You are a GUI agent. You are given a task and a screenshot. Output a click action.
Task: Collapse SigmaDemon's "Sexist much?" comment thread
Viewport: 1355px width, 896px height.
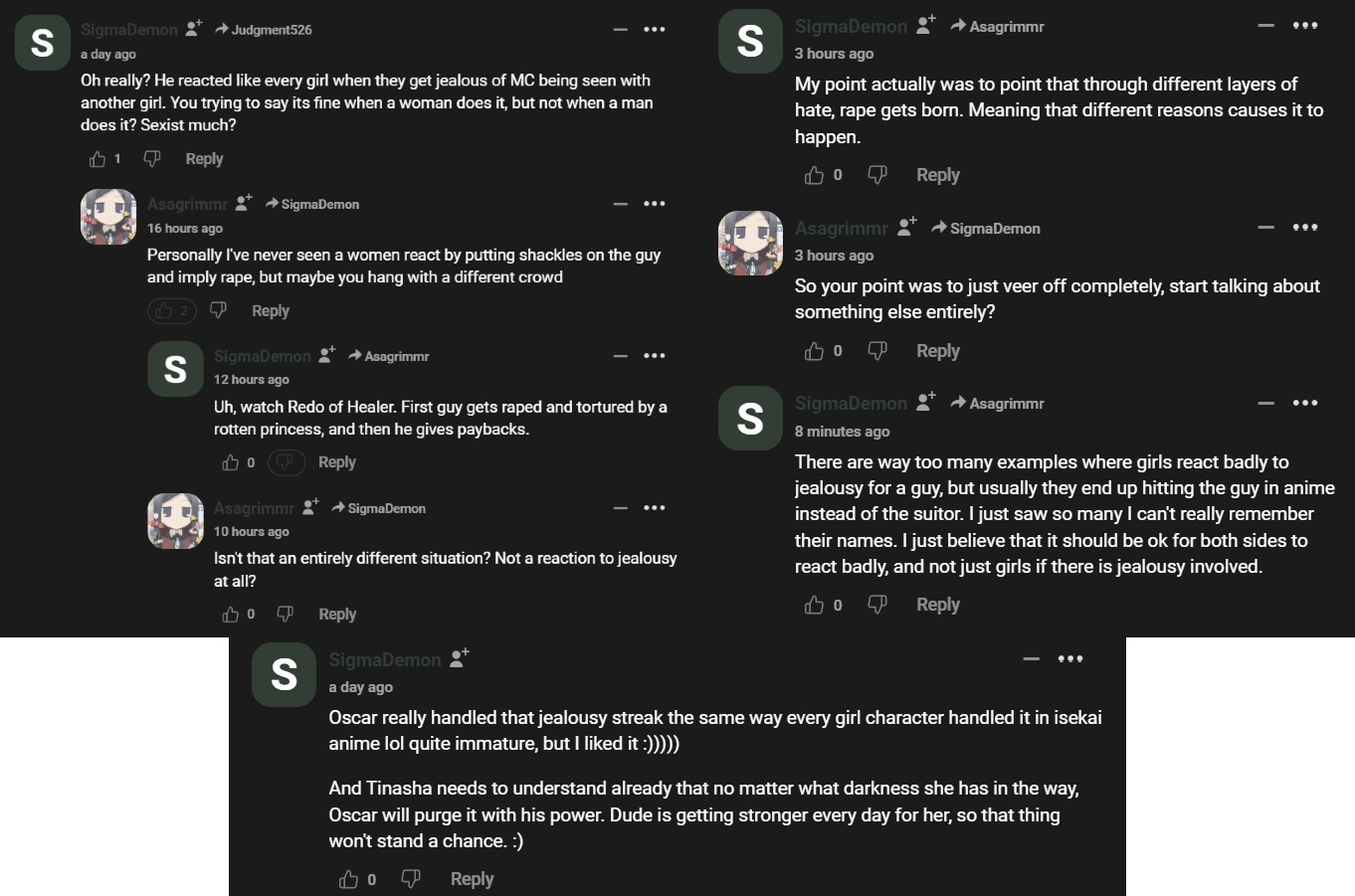click(x=620, y=30)
